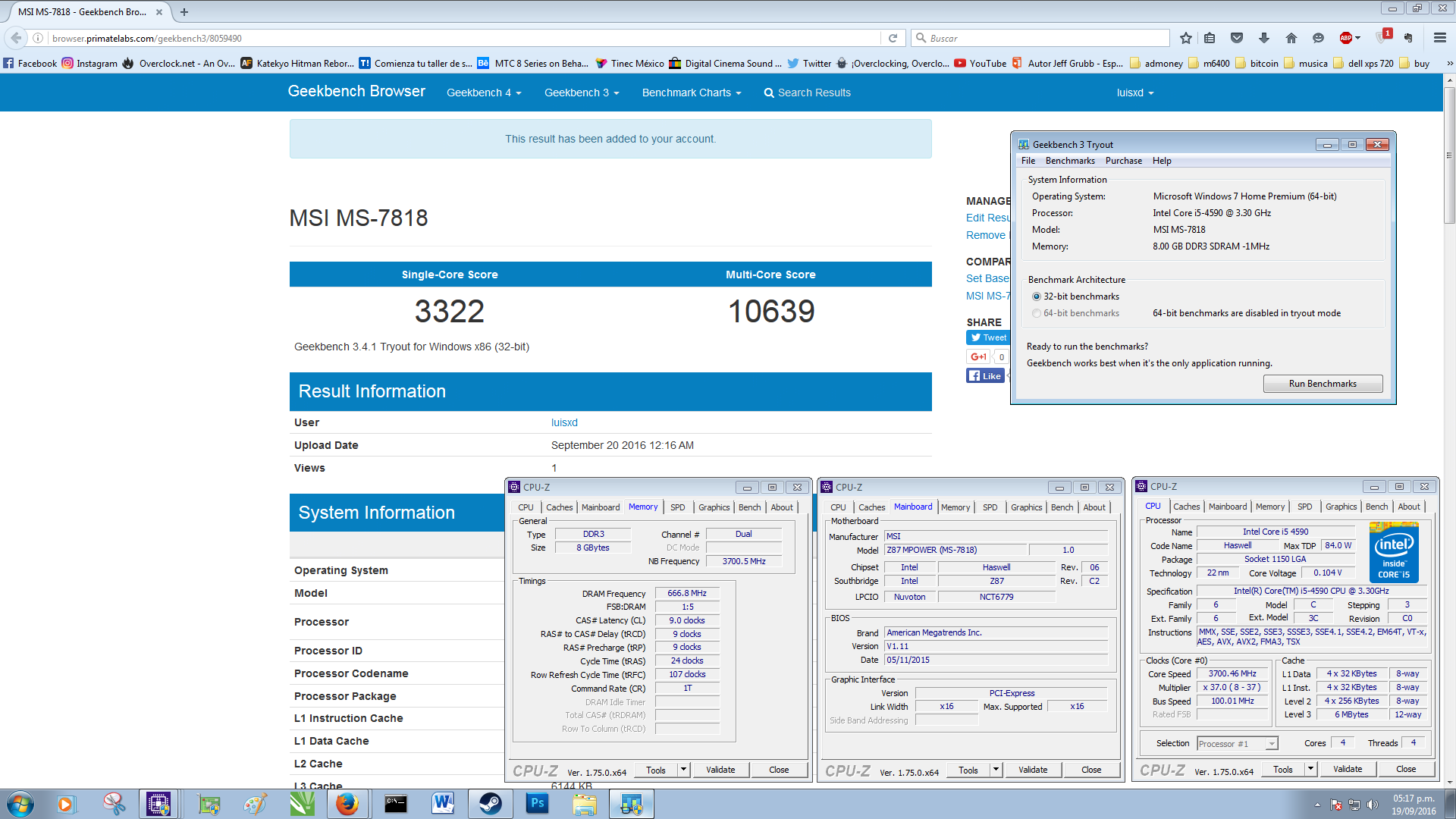The image size is (1456, 819).
Task: Open the luisxd user profile link
Action: point(564,422)
